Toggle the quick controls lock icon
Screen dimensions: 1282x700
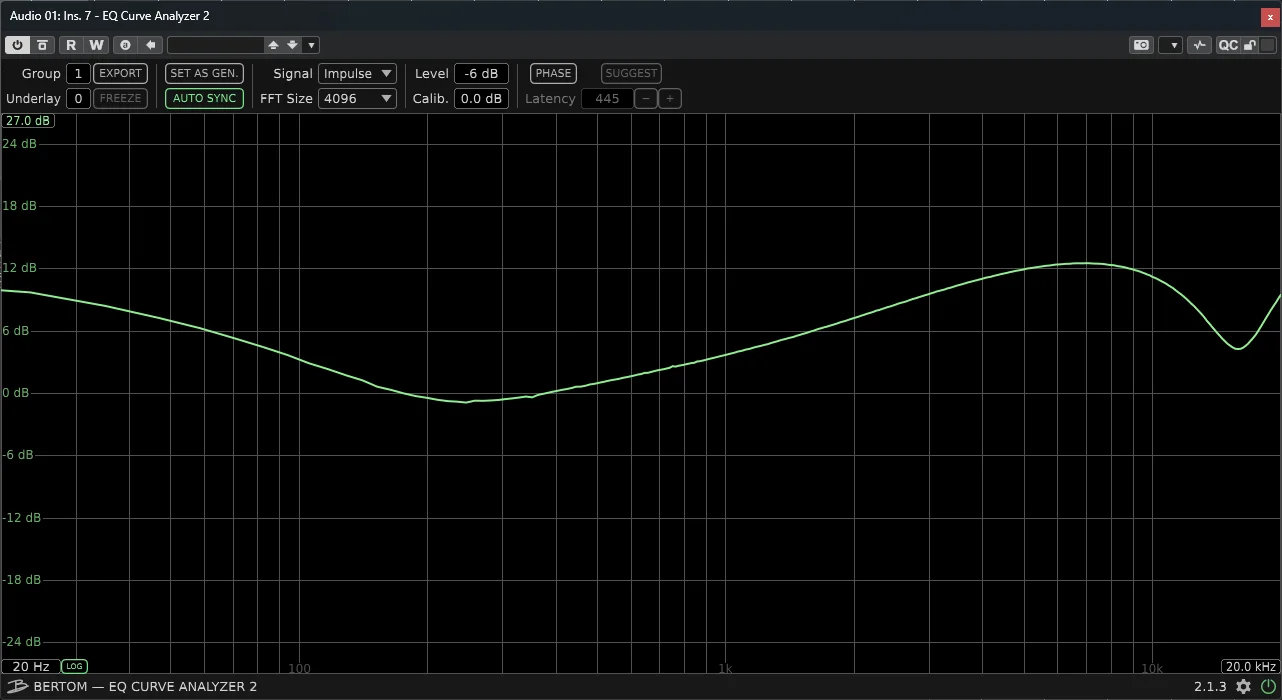point(1250,45)
